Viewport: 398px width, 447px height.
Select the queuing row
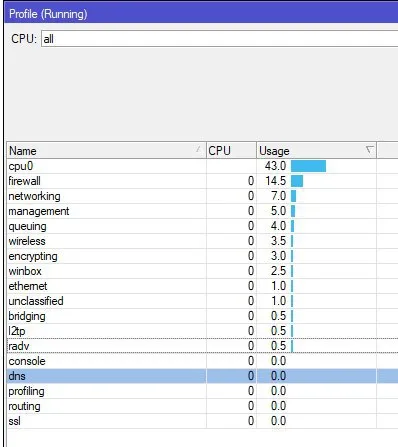click(x=202, y=226)
